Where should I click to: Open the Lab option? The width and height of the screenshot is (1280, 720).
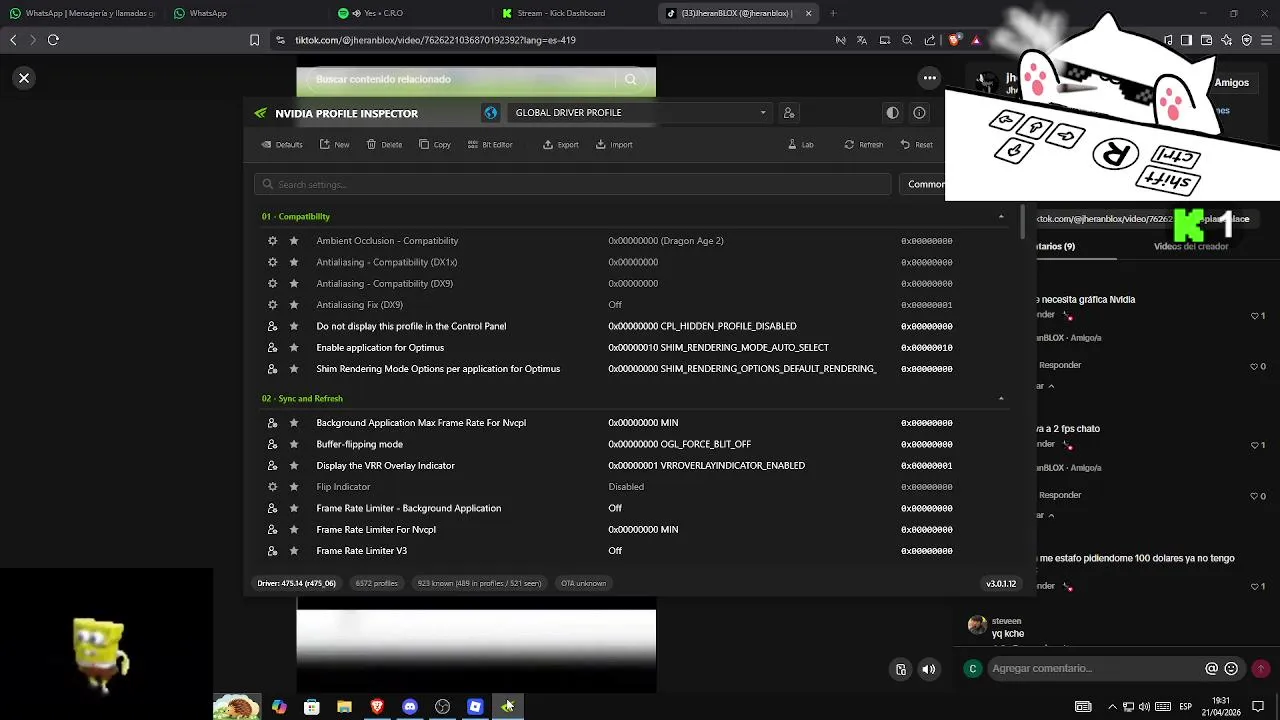[x=800, y=144]
